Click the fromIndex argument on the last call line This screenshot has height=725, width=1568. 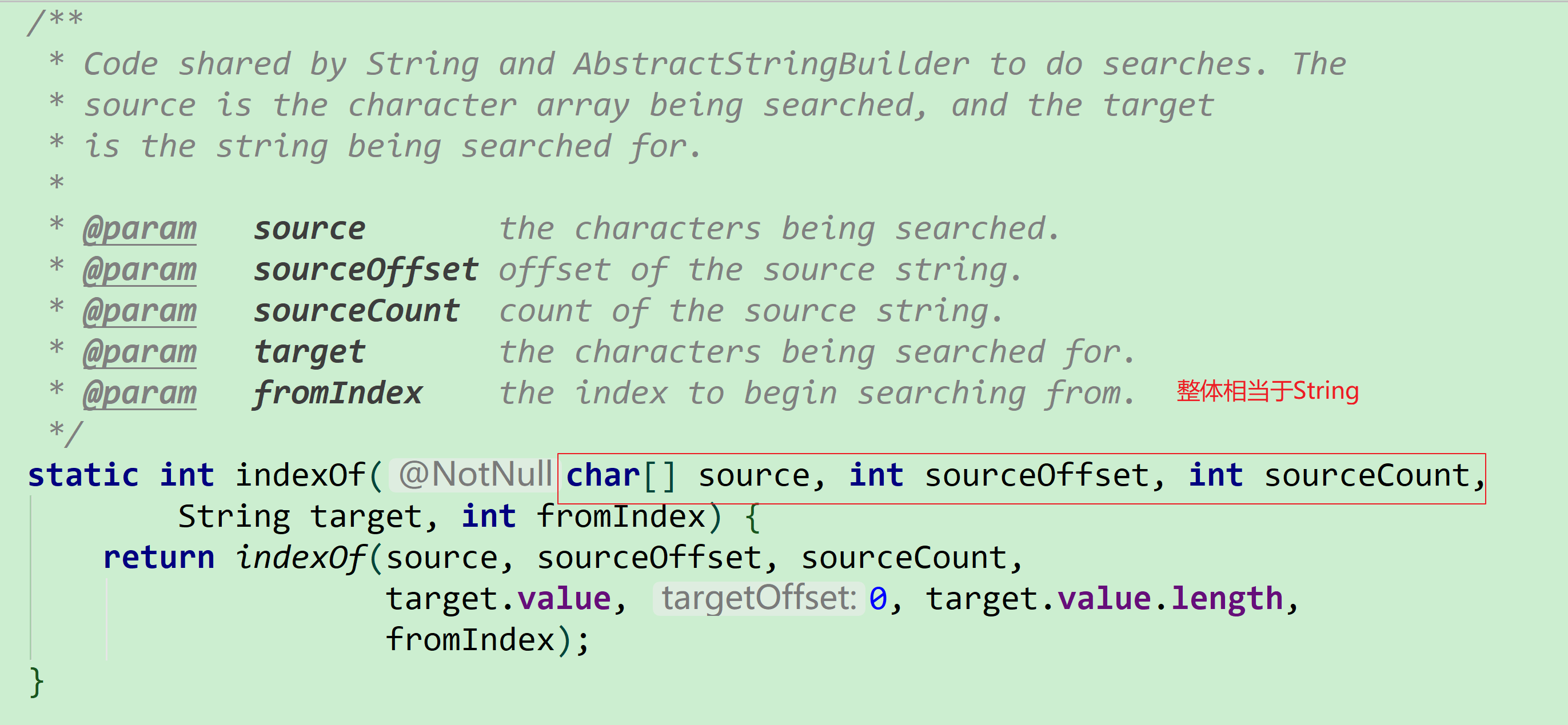[x=470, y=640]
